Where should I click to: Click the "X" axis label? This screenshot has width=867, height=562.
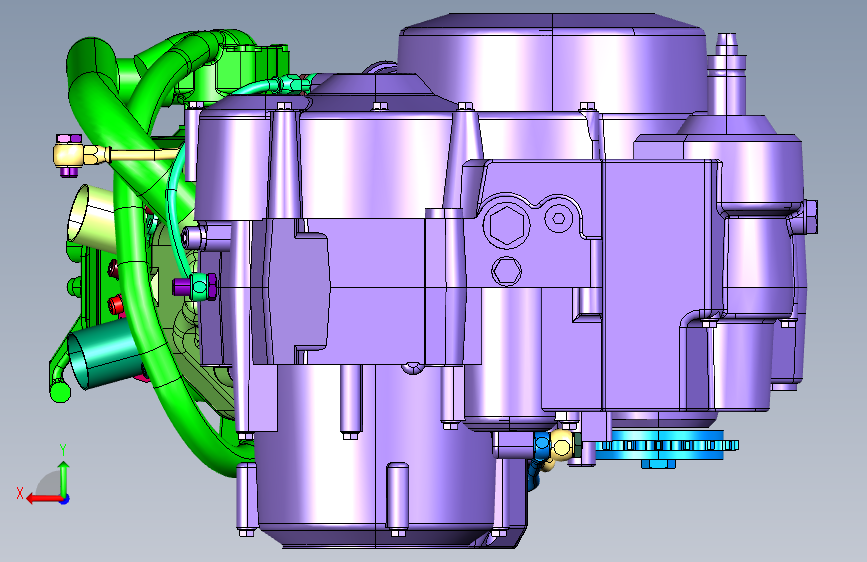(20, 493)
